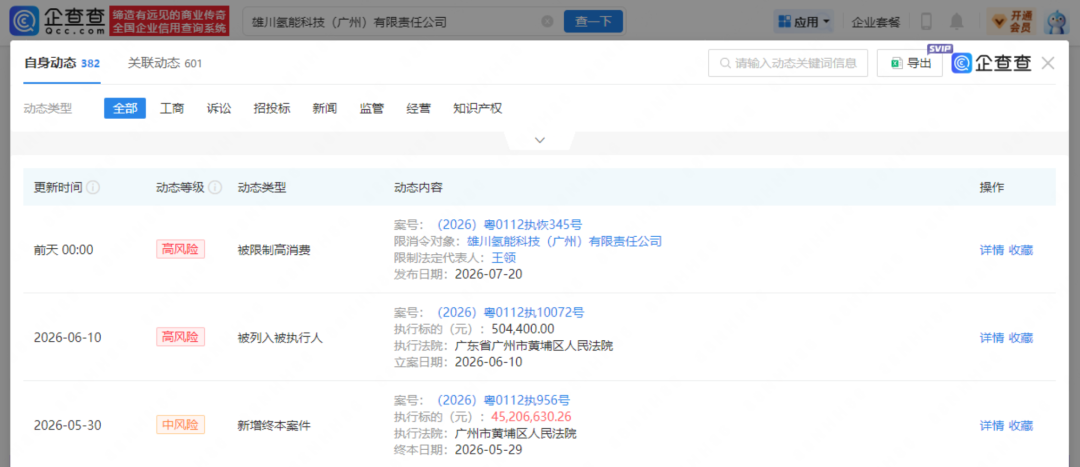Click the amount 504,400.00
Image resolution: width=1080 pixels, height=467 pixels.
coord(523,329)
